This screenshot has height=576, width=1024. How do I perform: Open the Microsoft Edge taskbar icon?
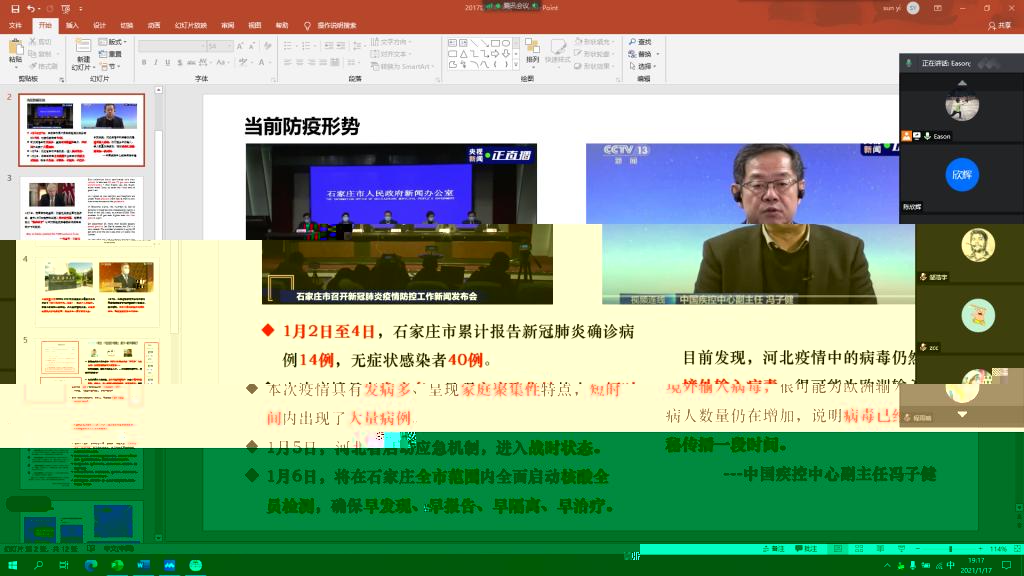91,566
